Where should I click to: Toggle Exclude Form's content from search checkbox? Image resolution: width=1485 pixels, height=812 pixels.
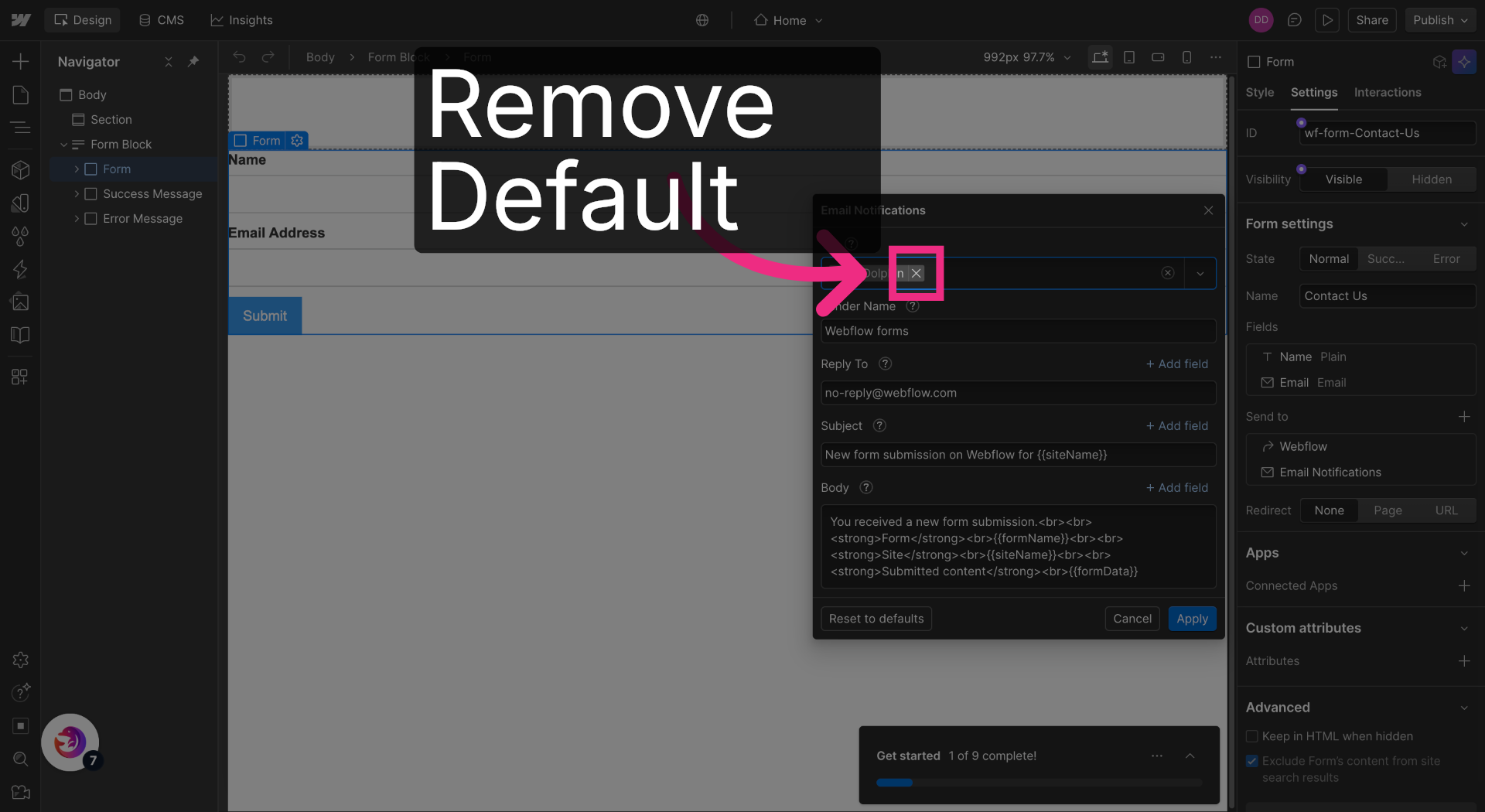1251,761
